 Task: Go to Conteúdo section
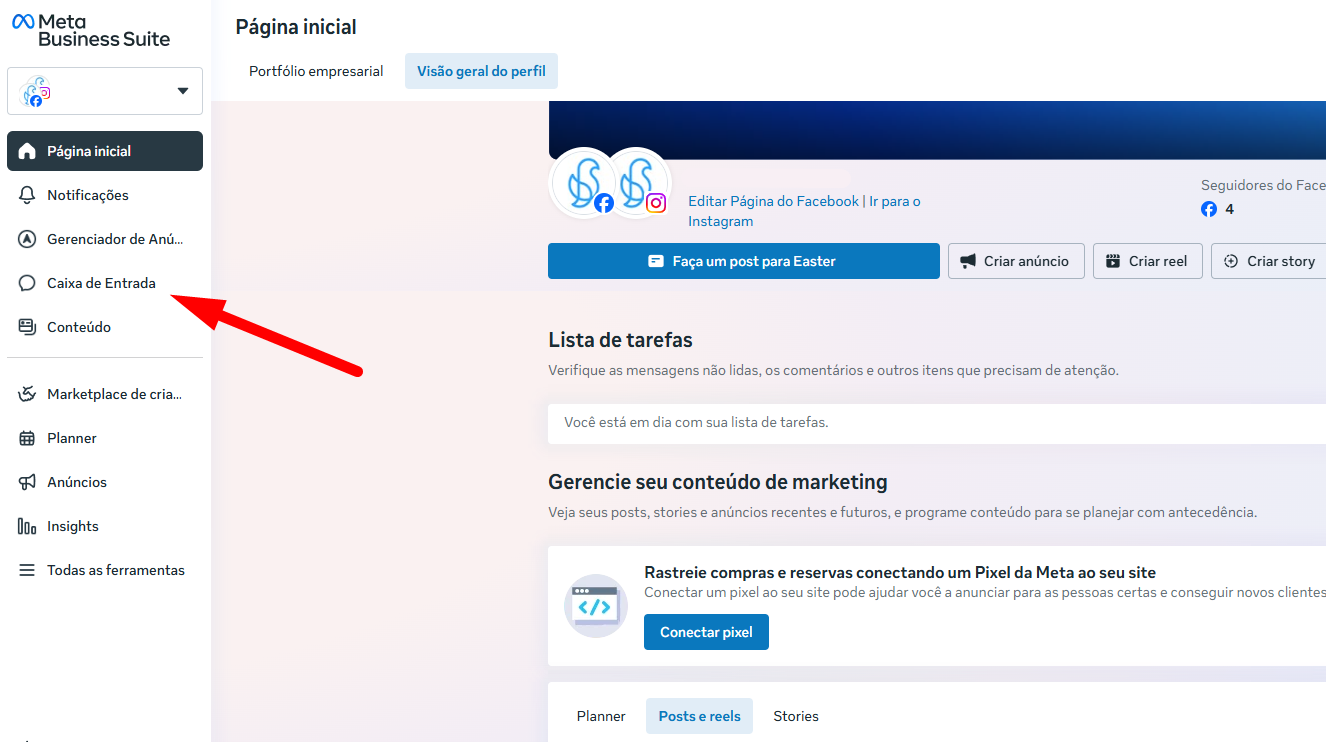click(105, 327)
